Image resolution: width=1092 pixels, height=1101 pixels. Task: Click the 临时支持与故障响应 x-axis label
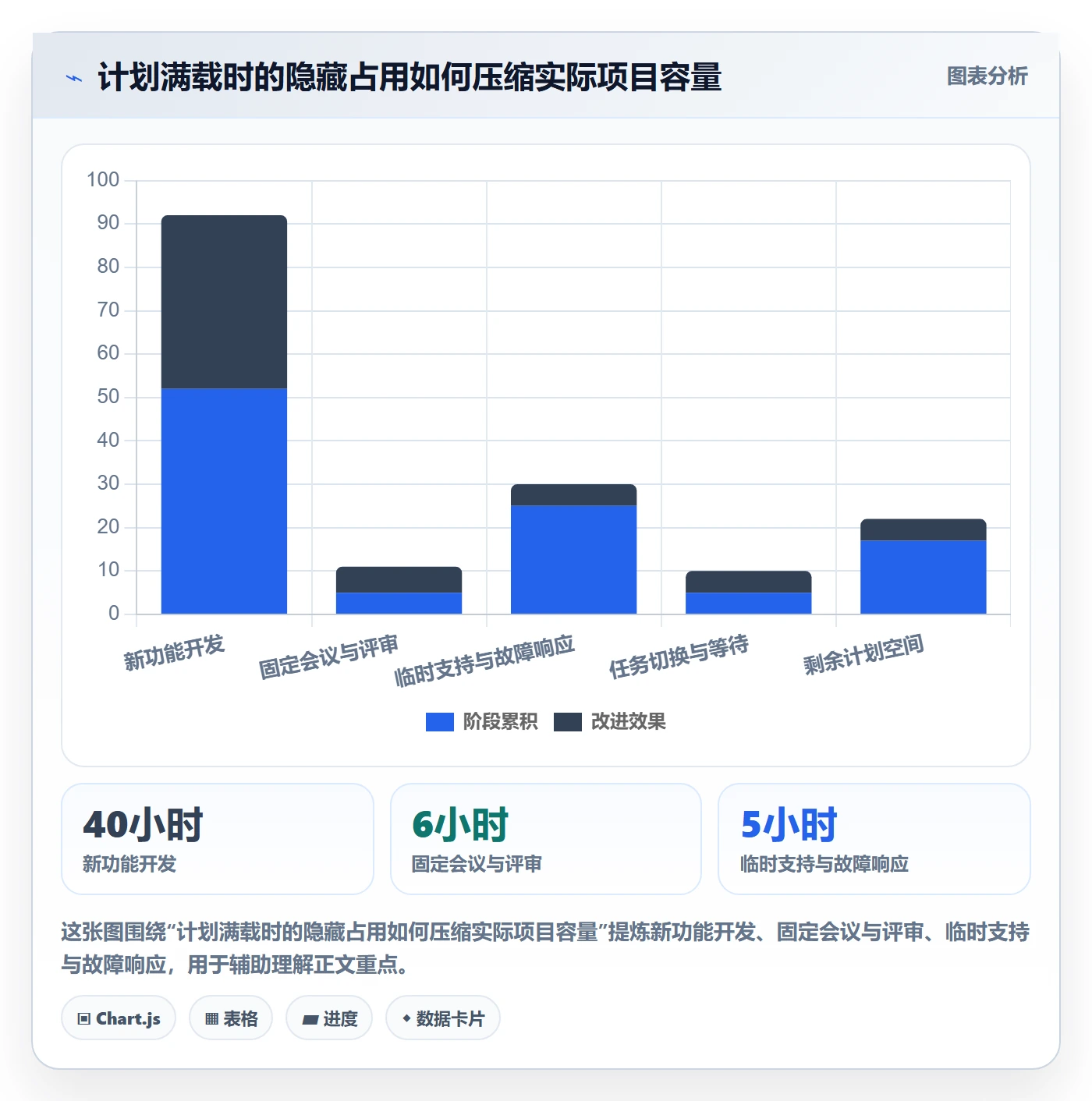[484, 660]
